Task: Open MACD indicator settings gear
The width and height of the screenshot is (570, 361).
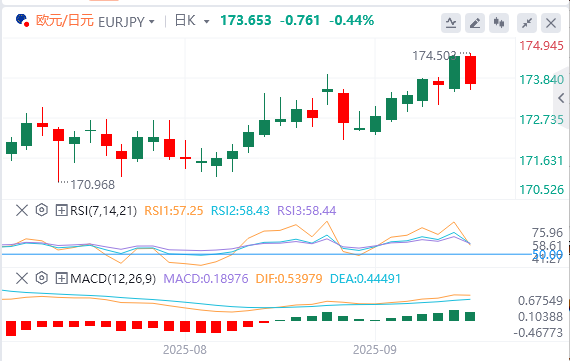Action: [x=42, y=278]
